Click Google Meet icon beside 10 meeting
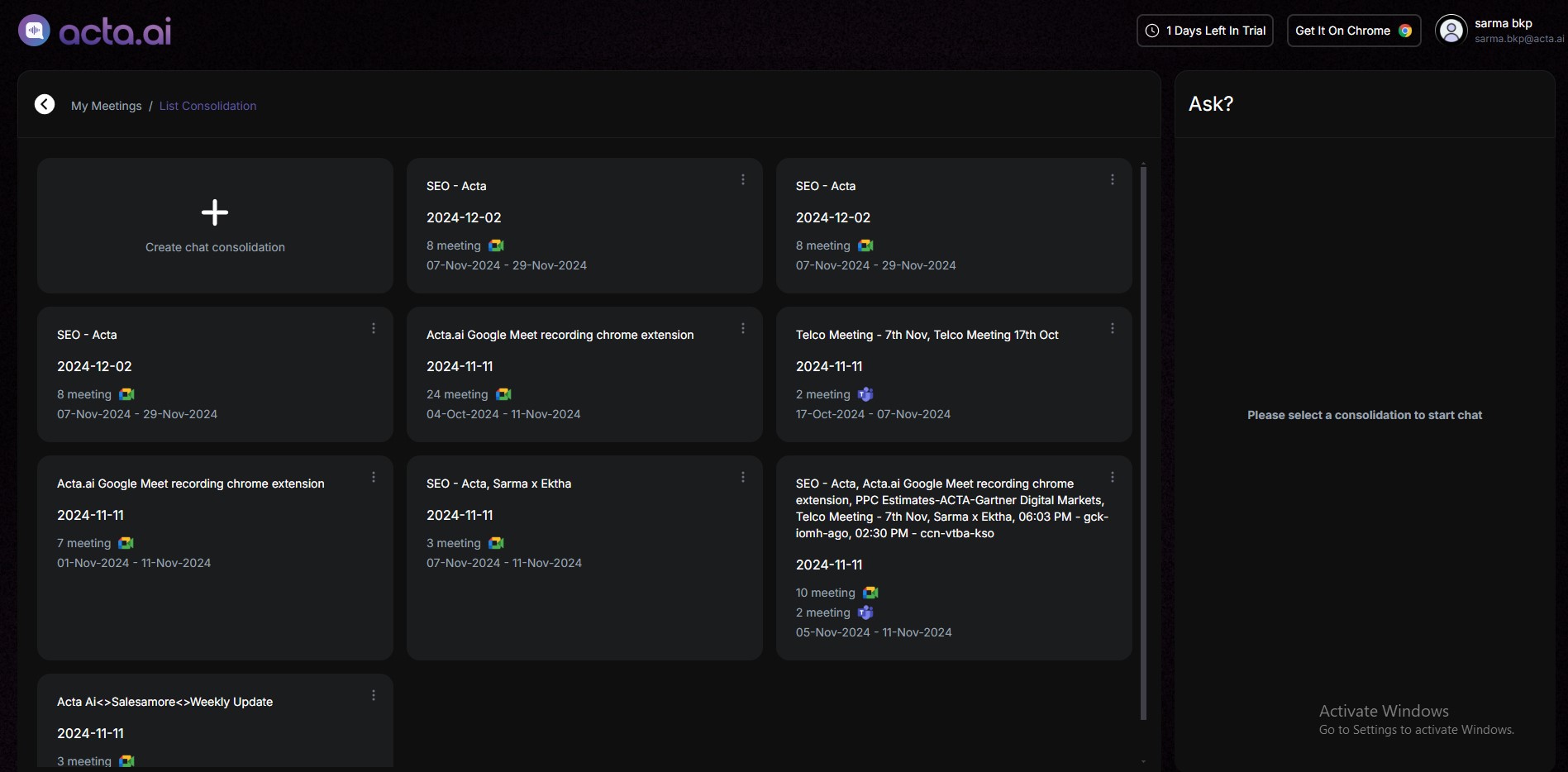Screen dimensions: 1568x772 tap(870, 593)
